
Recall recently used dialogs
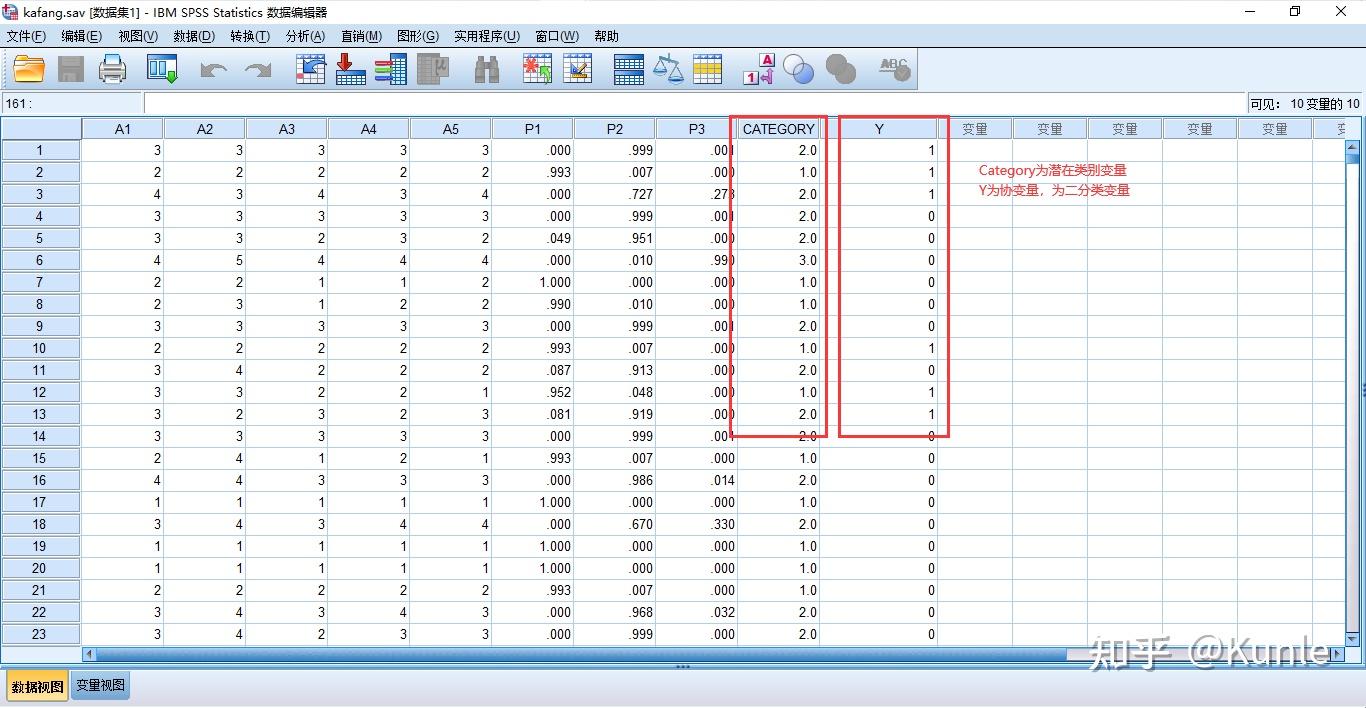coord(161,68)
